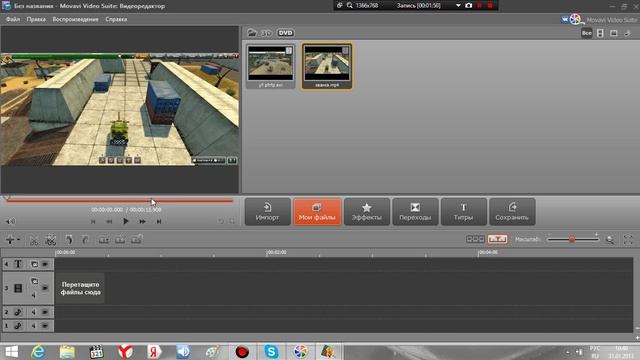Select the audio track 2 note icon

tap(18, 312)
